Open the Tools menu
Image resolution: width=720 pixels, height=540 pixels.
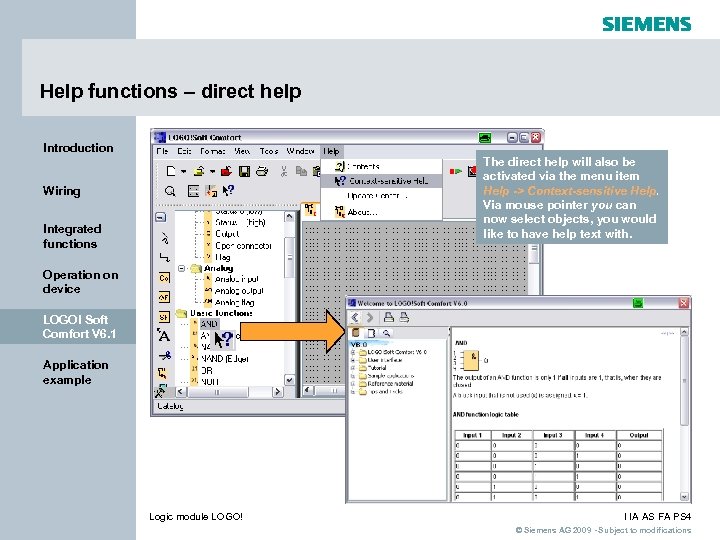click(269, 151)
